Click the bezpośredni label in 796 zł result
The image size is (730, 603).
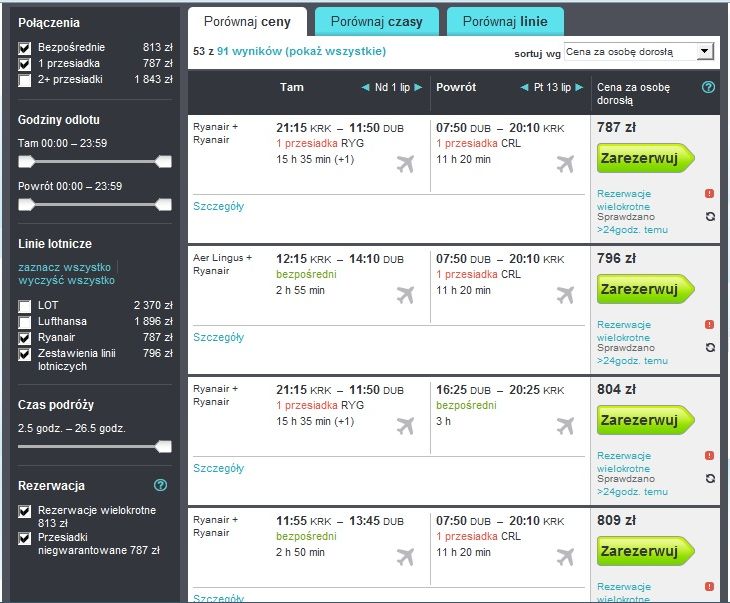click(306, 274)
